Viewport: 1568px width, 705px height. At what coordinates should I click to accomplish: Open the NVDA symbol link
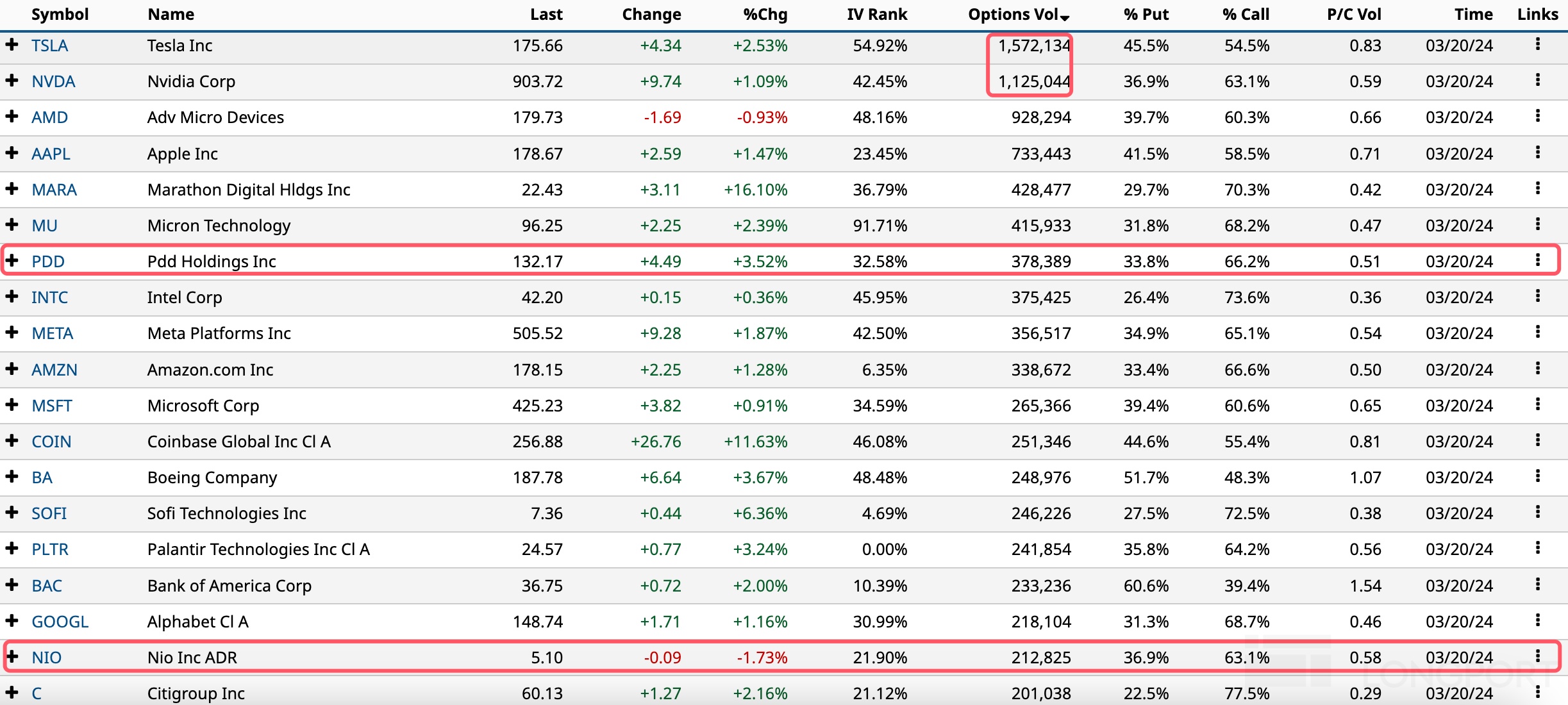click(x=53, y=81)
